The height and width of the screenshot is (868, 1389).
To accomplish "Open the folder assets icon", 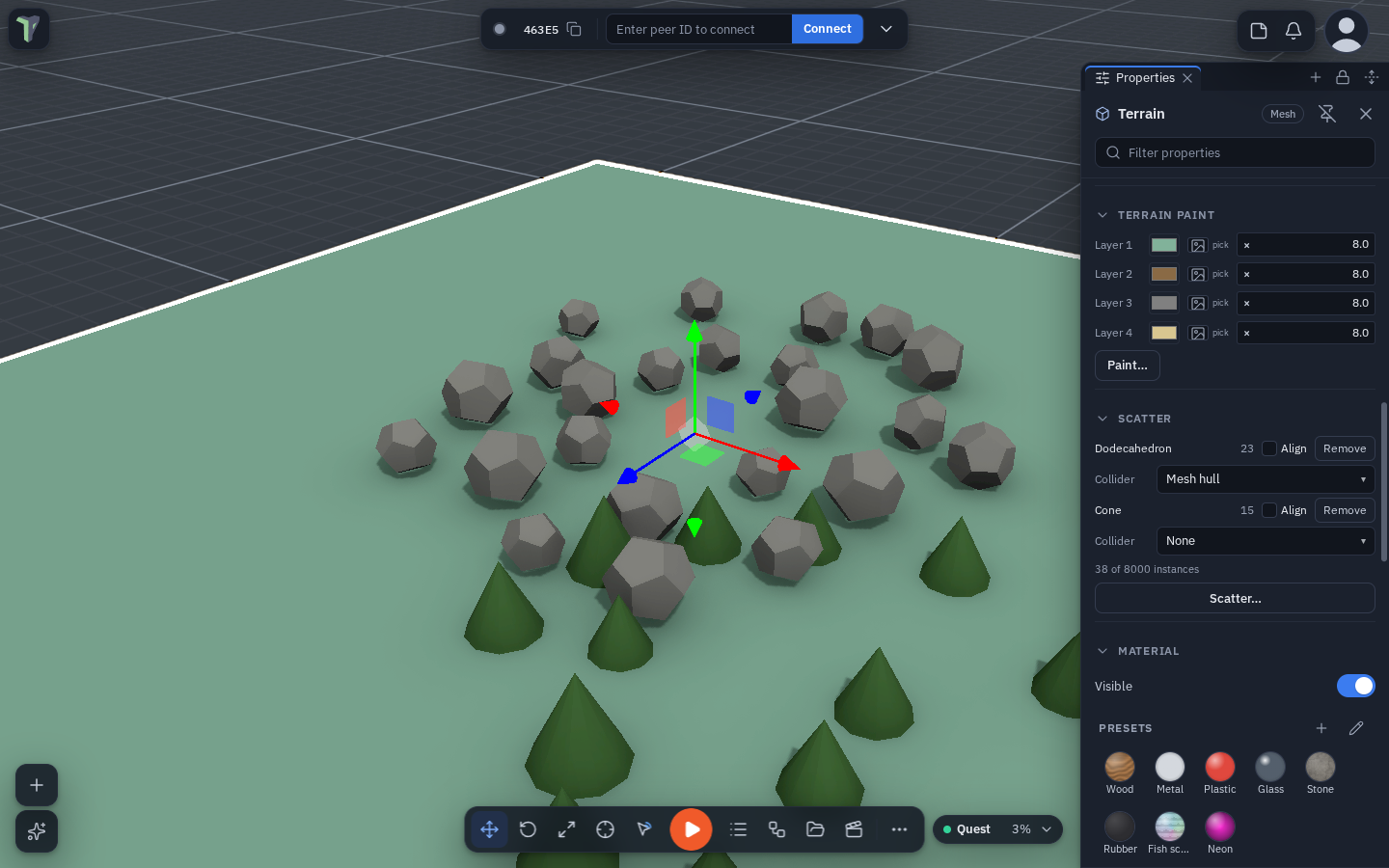I will coord(815,829).
